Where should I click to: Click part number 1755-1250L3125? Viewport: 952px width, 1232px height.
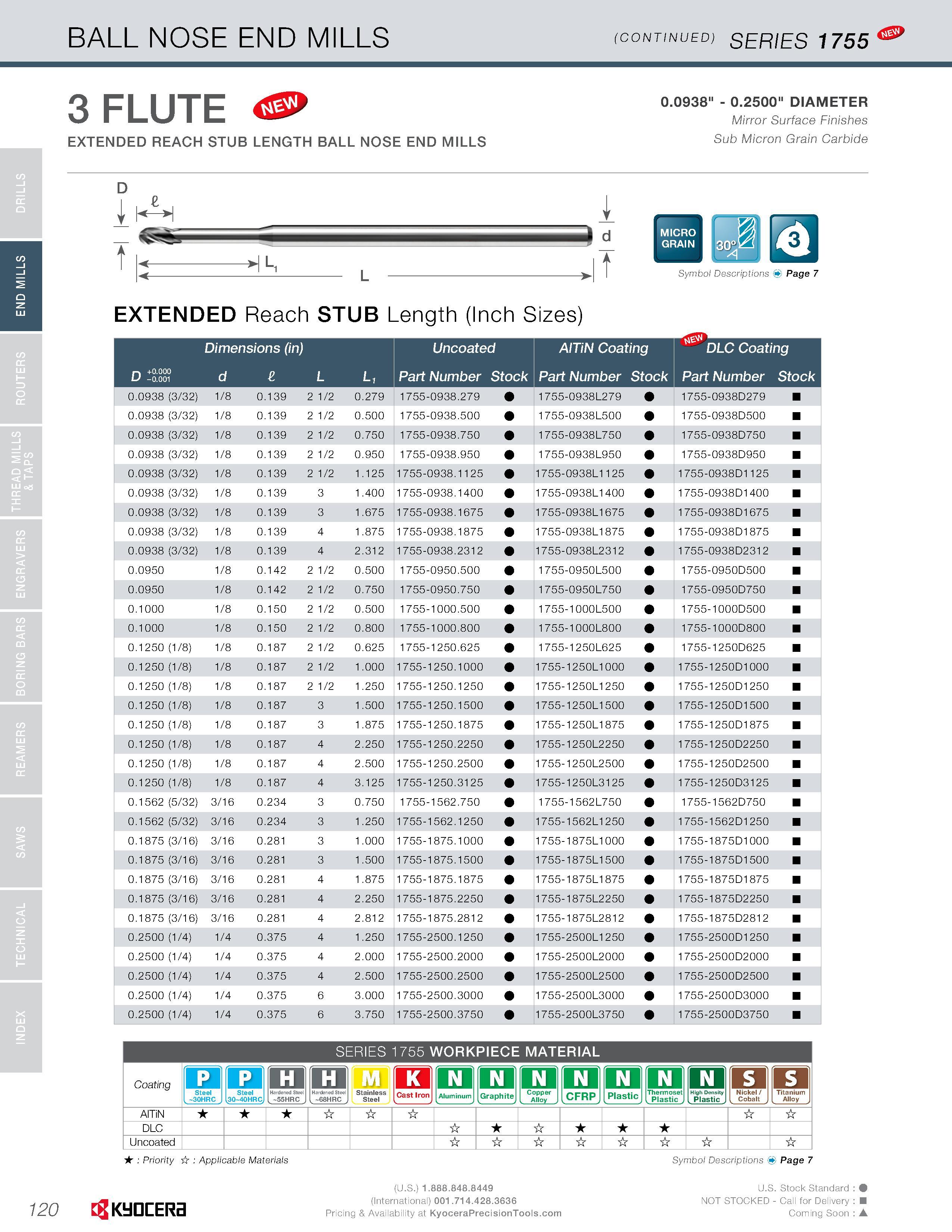580,783
